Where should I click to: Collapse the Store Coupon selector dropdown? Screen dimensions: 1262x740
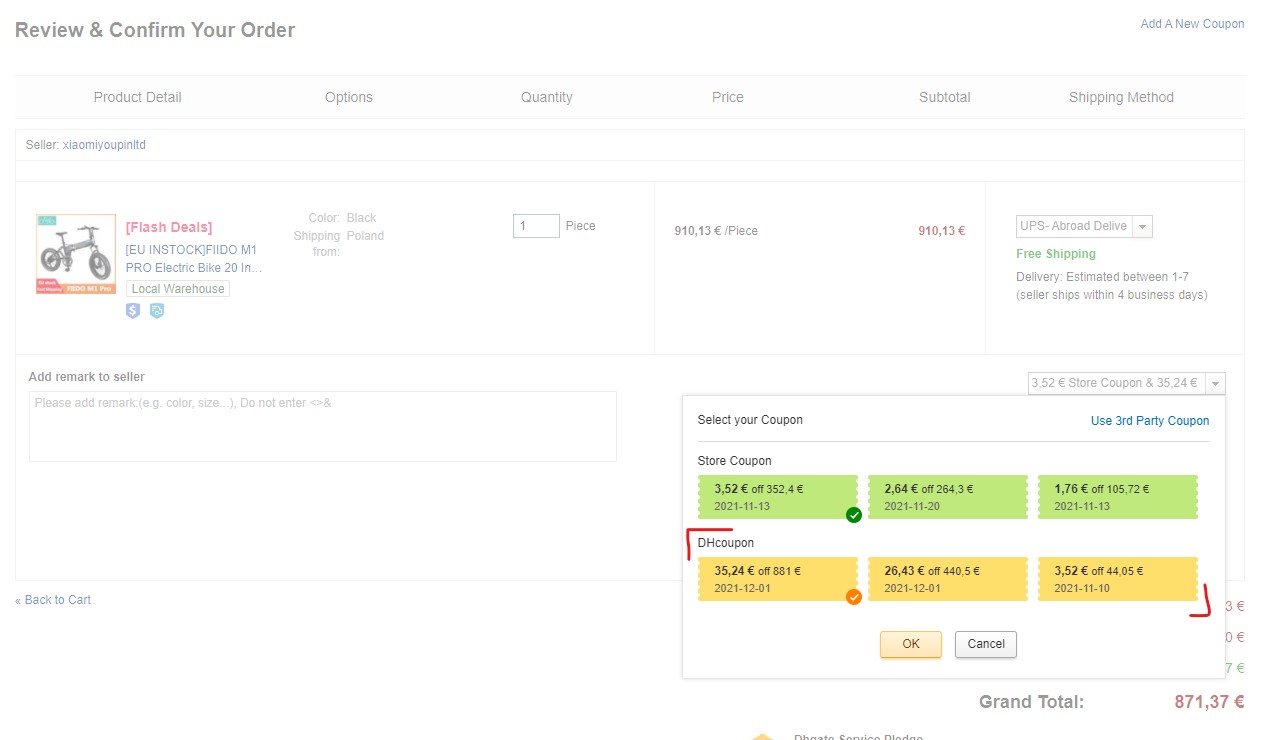click(x=1215, y=383)
